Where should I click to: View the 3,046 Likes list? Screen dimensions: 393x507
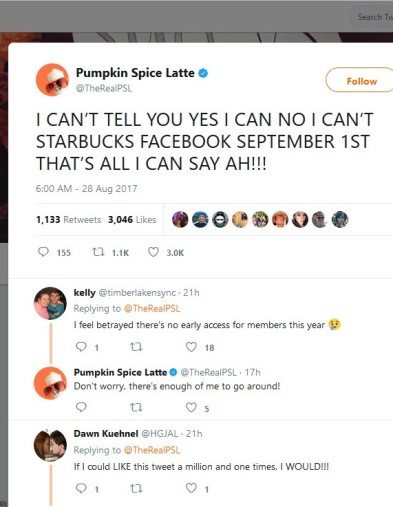tap(132, 220)
